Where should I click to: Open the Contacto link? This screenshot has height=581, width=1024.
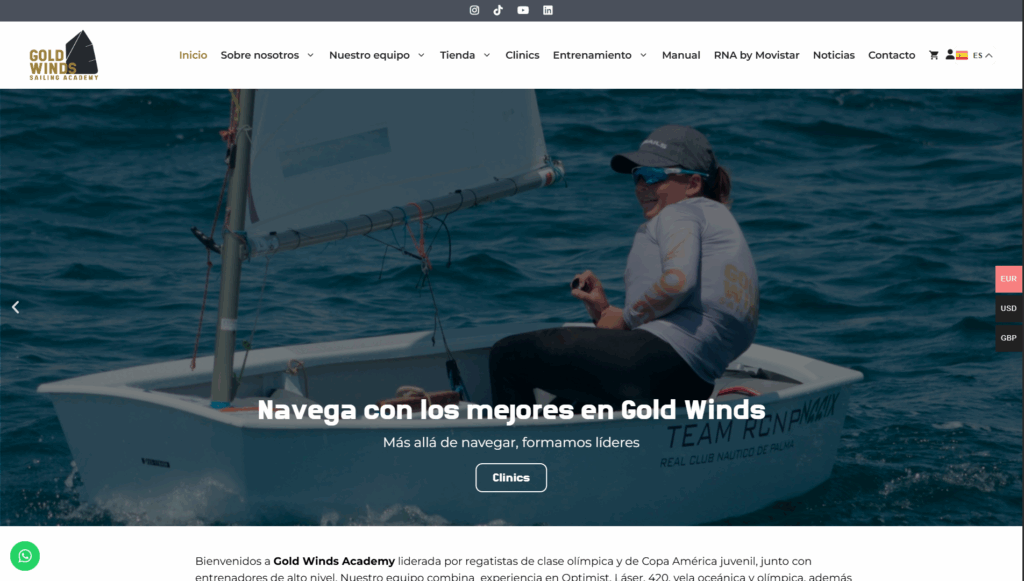tap(891, 55)
